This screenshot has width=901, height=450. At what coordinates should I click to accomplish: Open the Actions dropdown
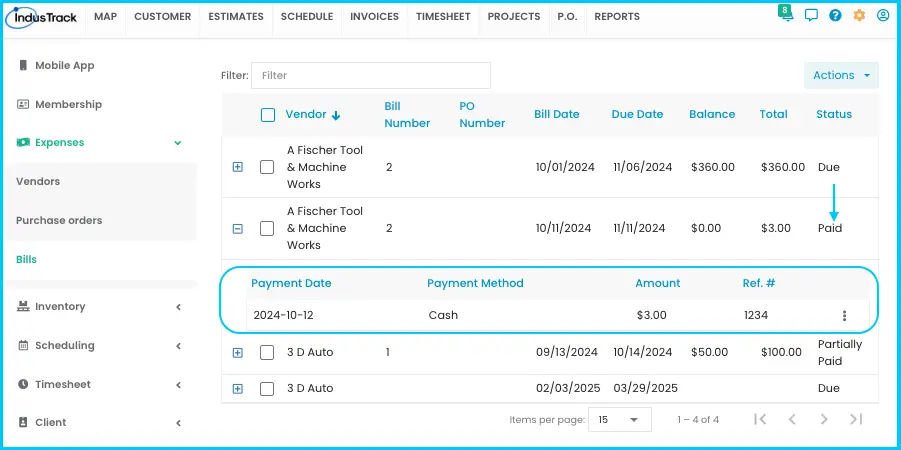coord(841,75)
